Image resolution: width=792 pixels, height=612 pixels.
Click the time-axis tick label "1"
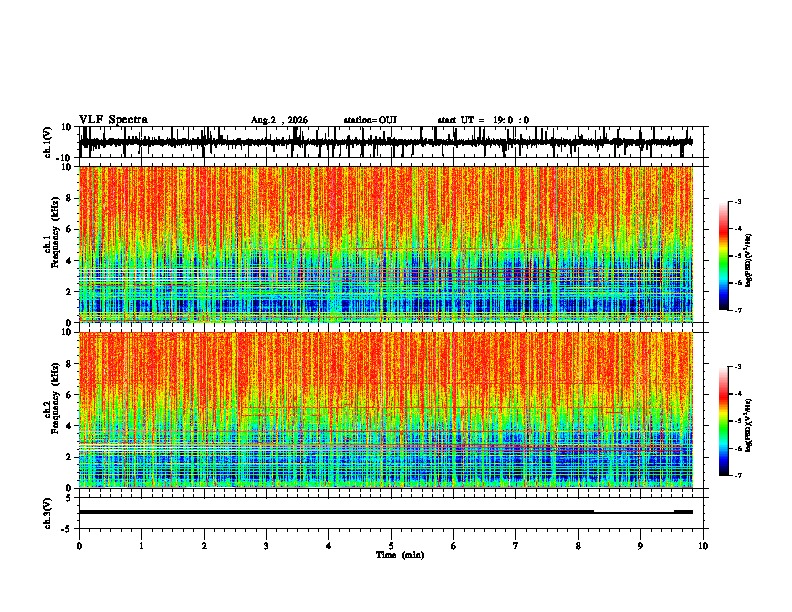[141, 546]
